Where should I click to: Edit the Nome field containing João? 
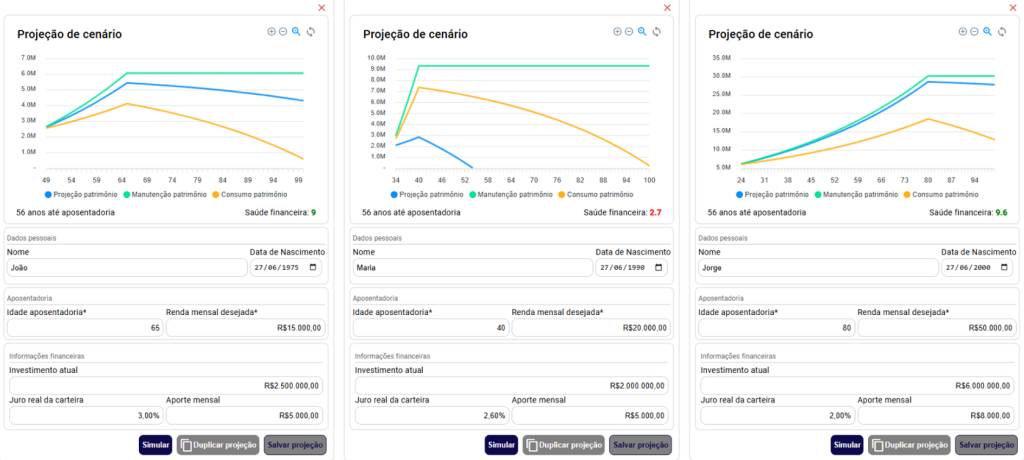click(127, 267)
